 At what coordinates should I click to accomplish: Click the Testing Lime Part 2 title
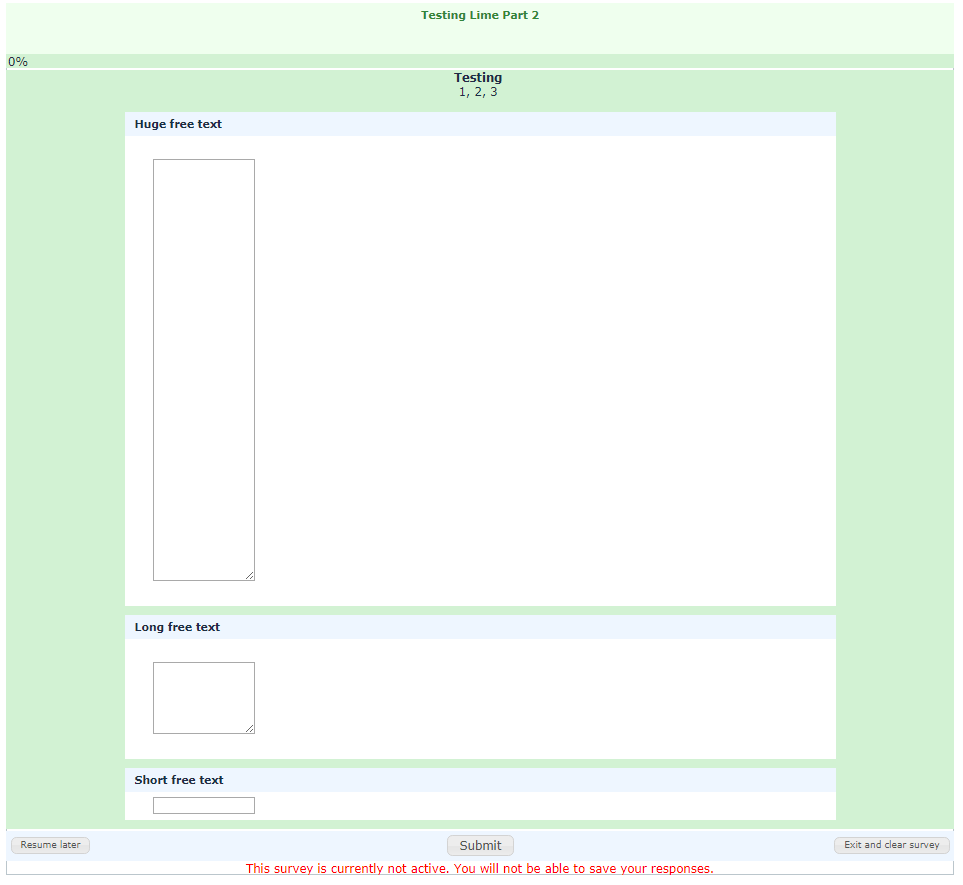(x=480, y=15)
